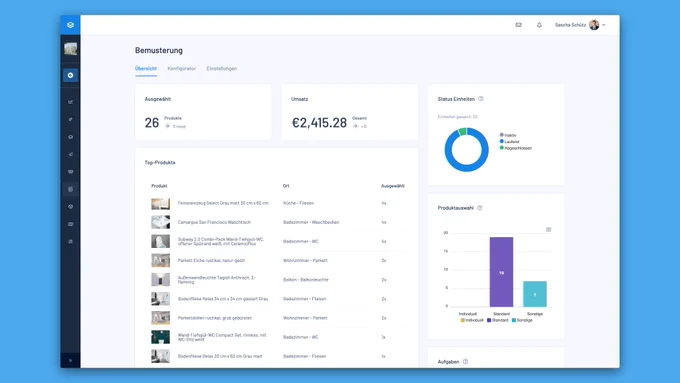
Task: Toggle the Standard legend entry below the bar chart
Action: click(497, 320)
